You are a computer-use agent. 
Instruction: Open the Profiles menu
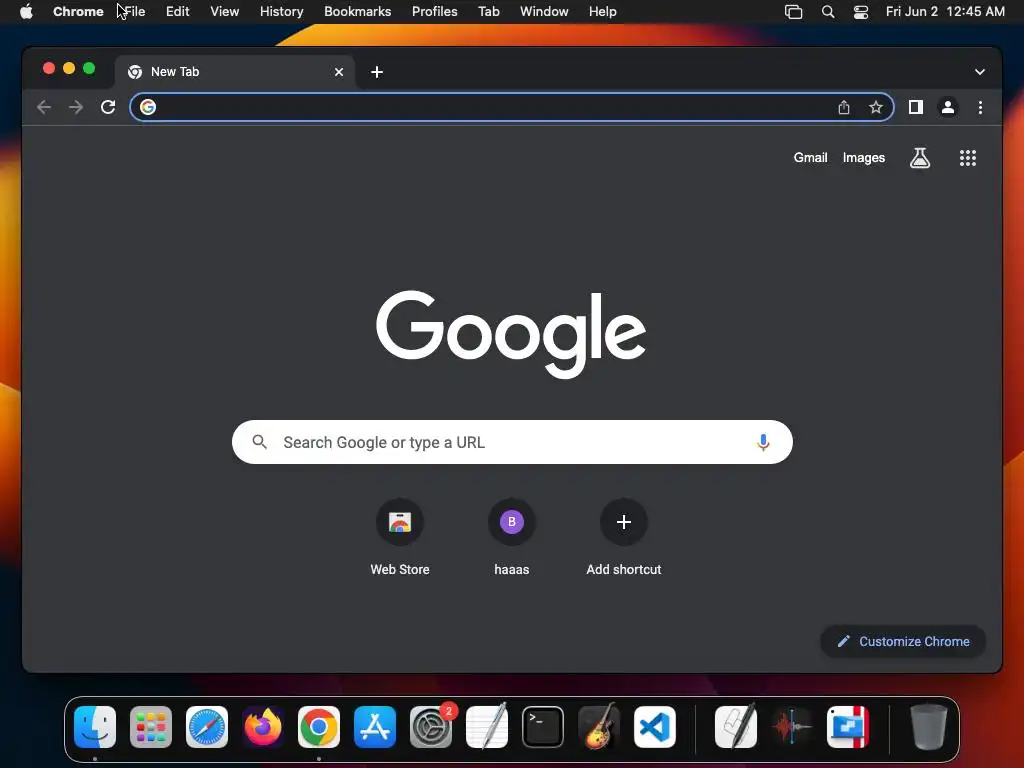point(434,11)
